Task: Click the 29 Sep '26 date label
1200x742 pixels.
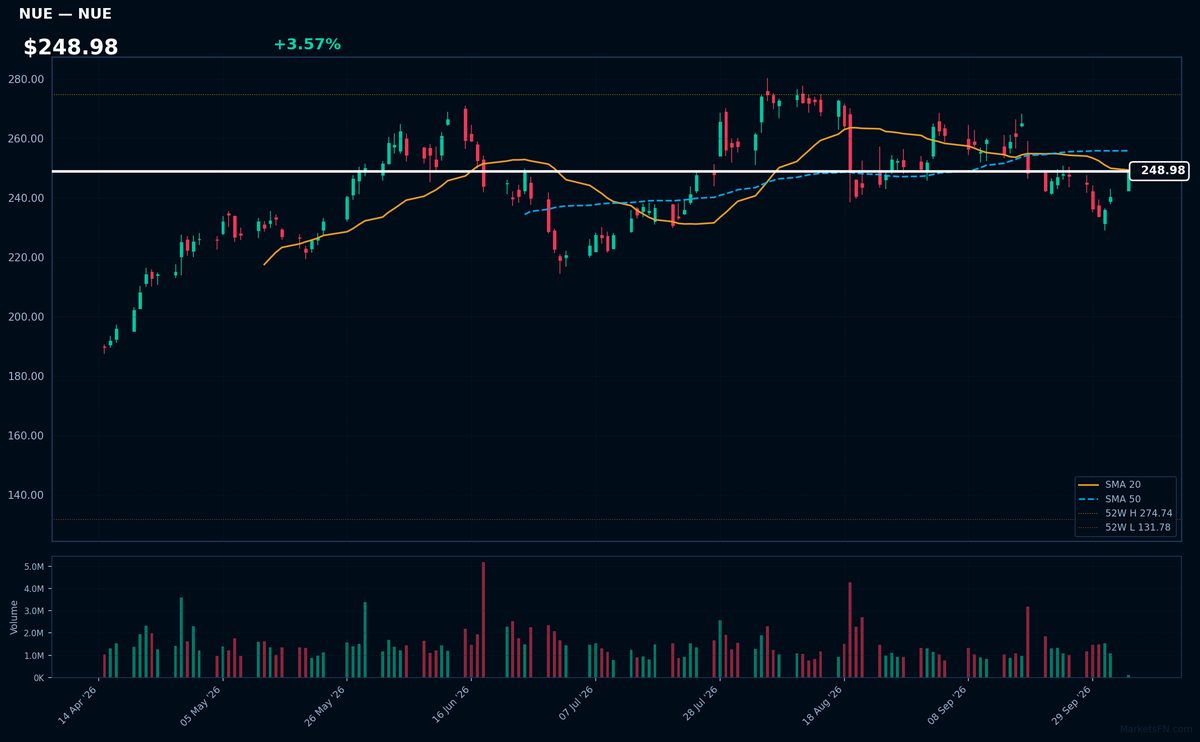Action: pyautogui.click(x=1073, y=705)
